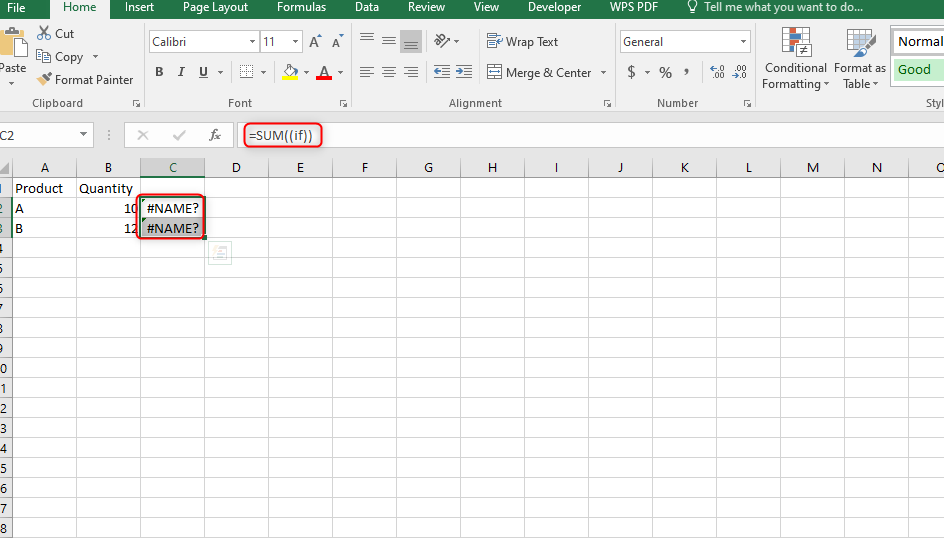Switch to the Review tab
The image size is (944, 538).
[x=426, y=7]
